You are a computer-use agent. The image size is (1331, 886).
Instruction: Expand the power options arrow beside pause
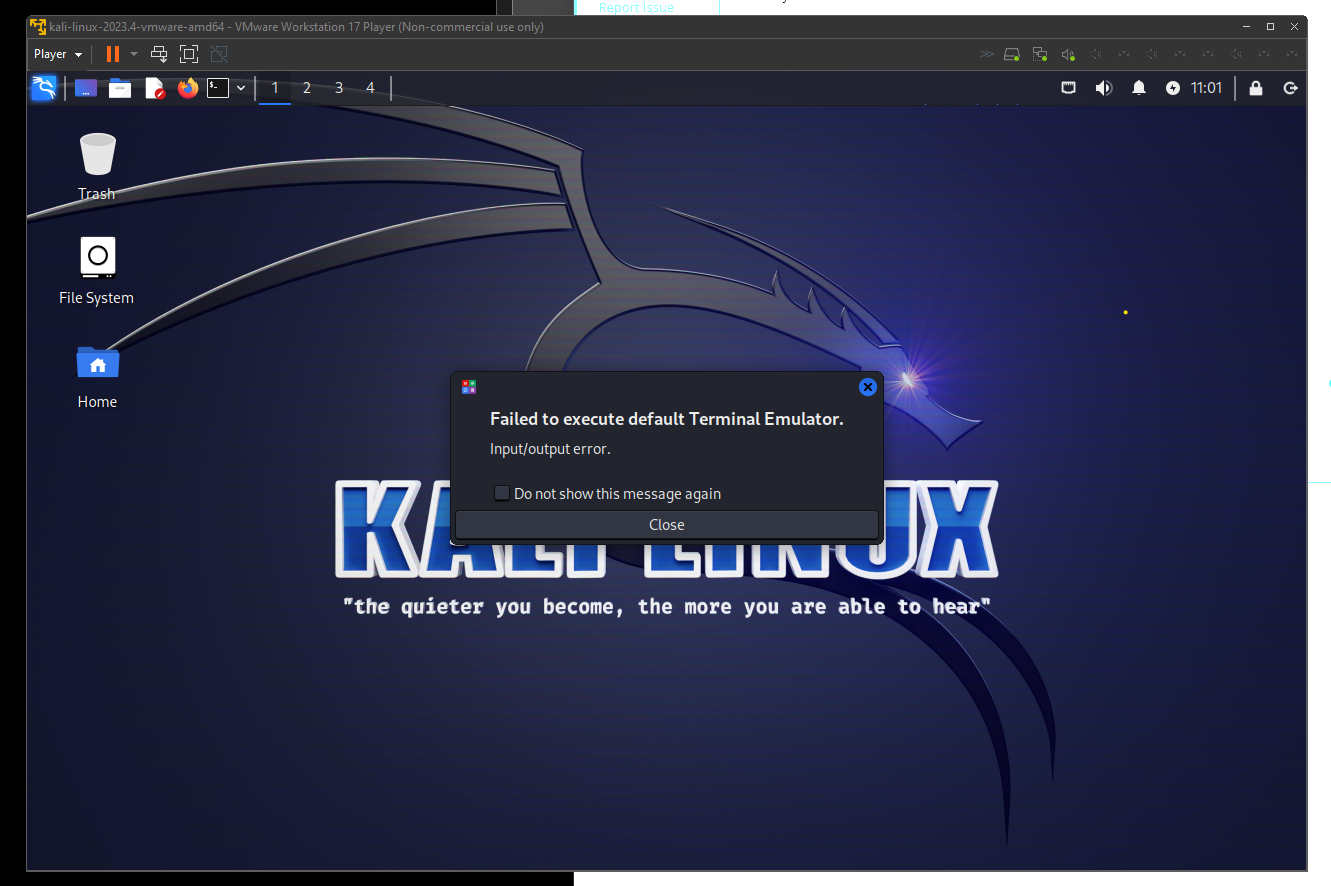point(134,54)
